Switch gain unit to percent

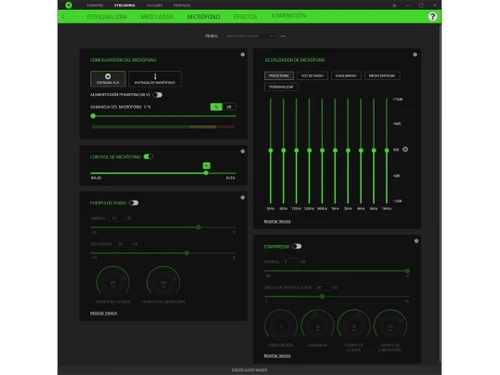[x=216, y=107]
